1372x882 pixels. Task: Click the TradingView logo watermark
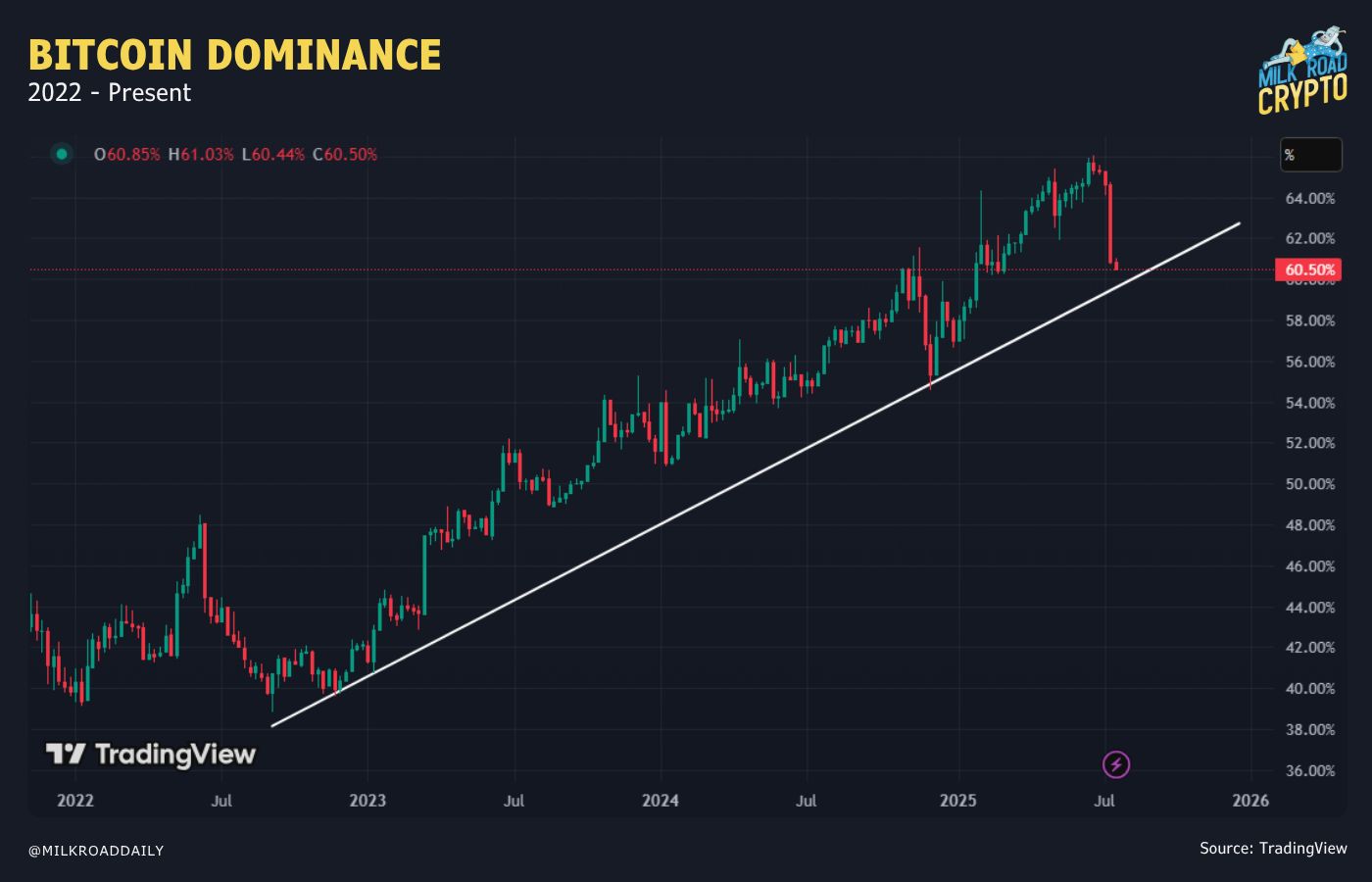pyautogui.click(x=150, y=754)
